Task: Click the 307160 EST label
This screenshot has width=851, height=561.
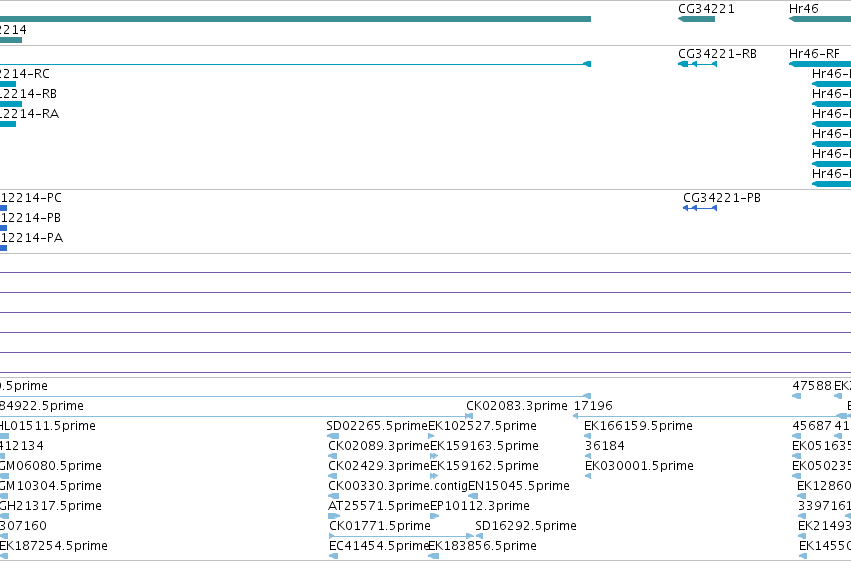Action: [23, 526]
